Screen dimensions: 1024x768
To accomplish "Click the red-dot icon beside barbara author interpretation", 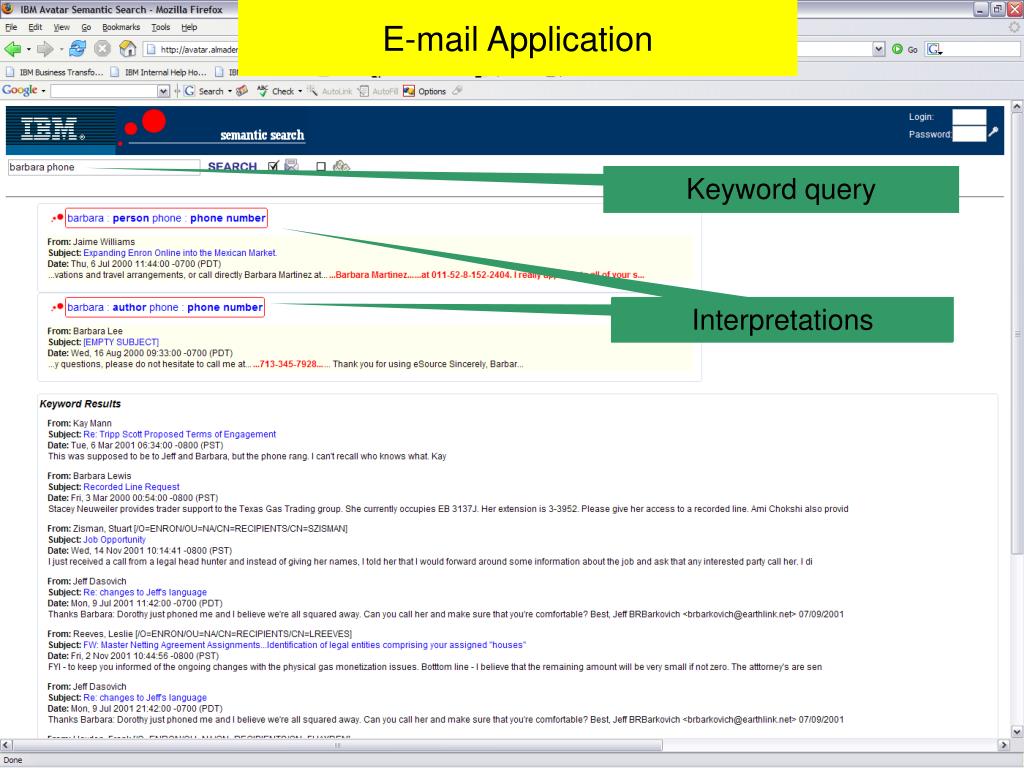I will tap(57, 308).
